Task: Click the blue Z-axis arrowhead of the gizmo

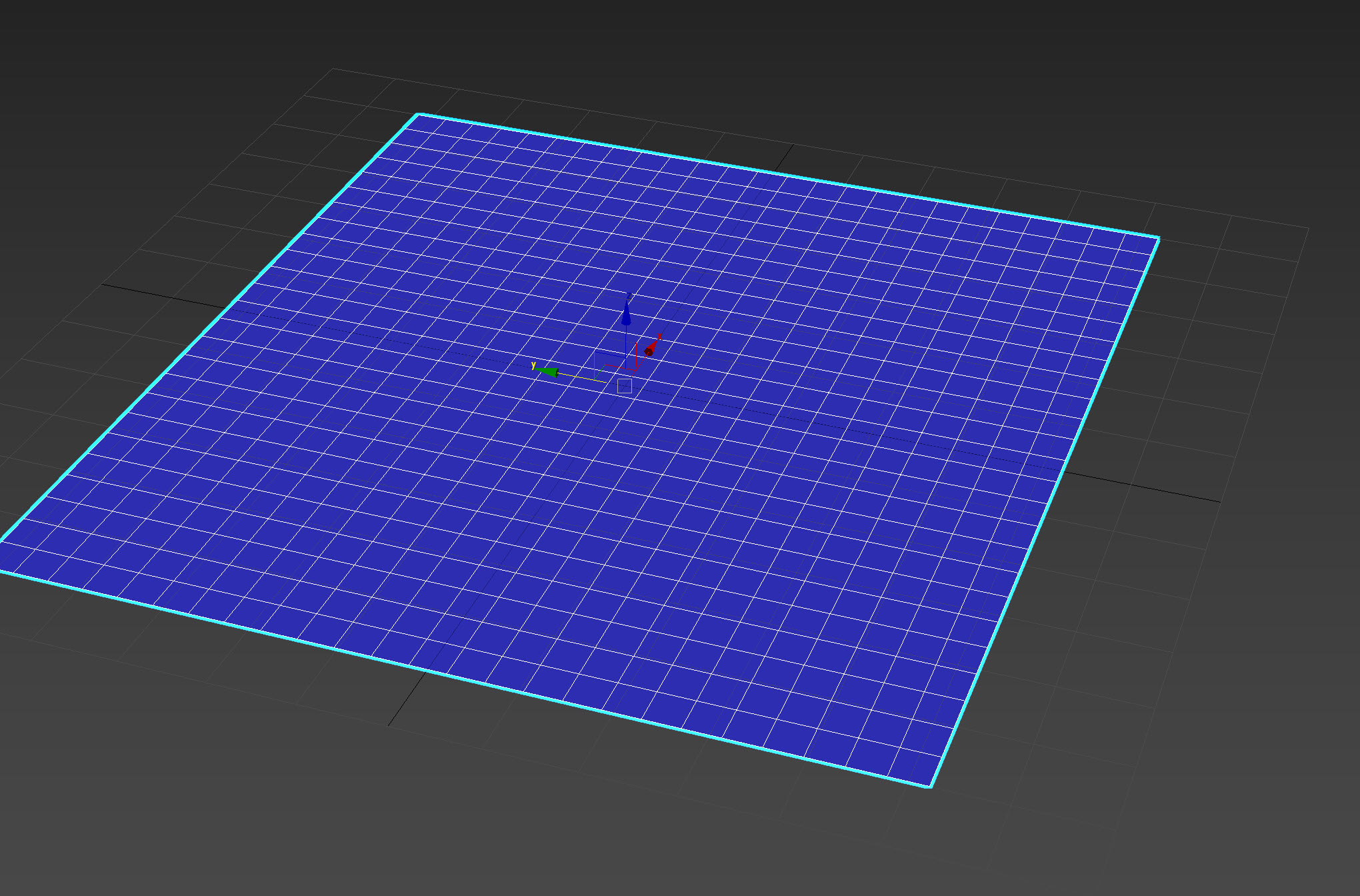Action: 626,315
